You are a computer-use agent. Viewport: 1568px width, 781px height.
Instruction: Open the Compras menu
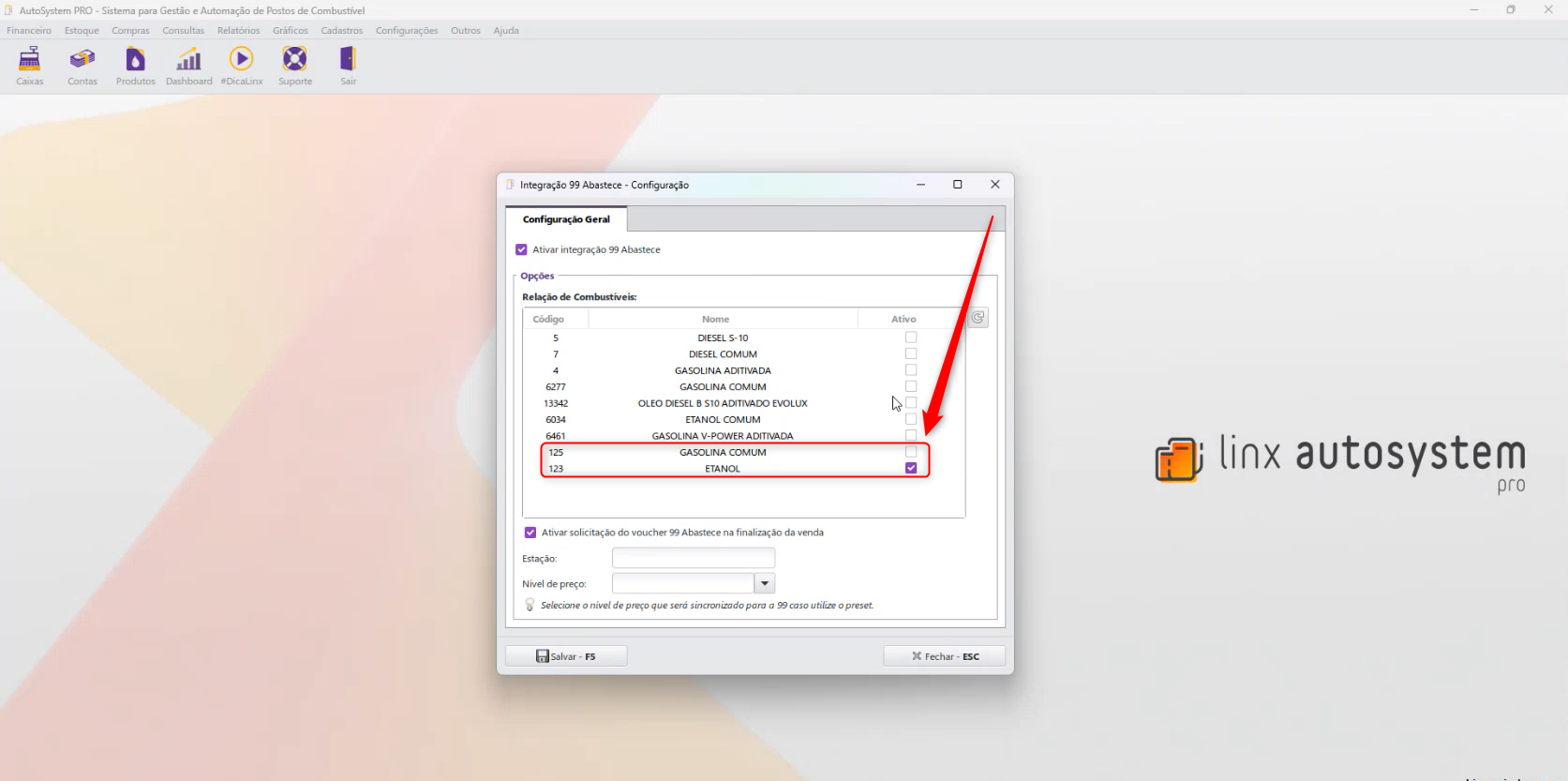pos(130,31)
